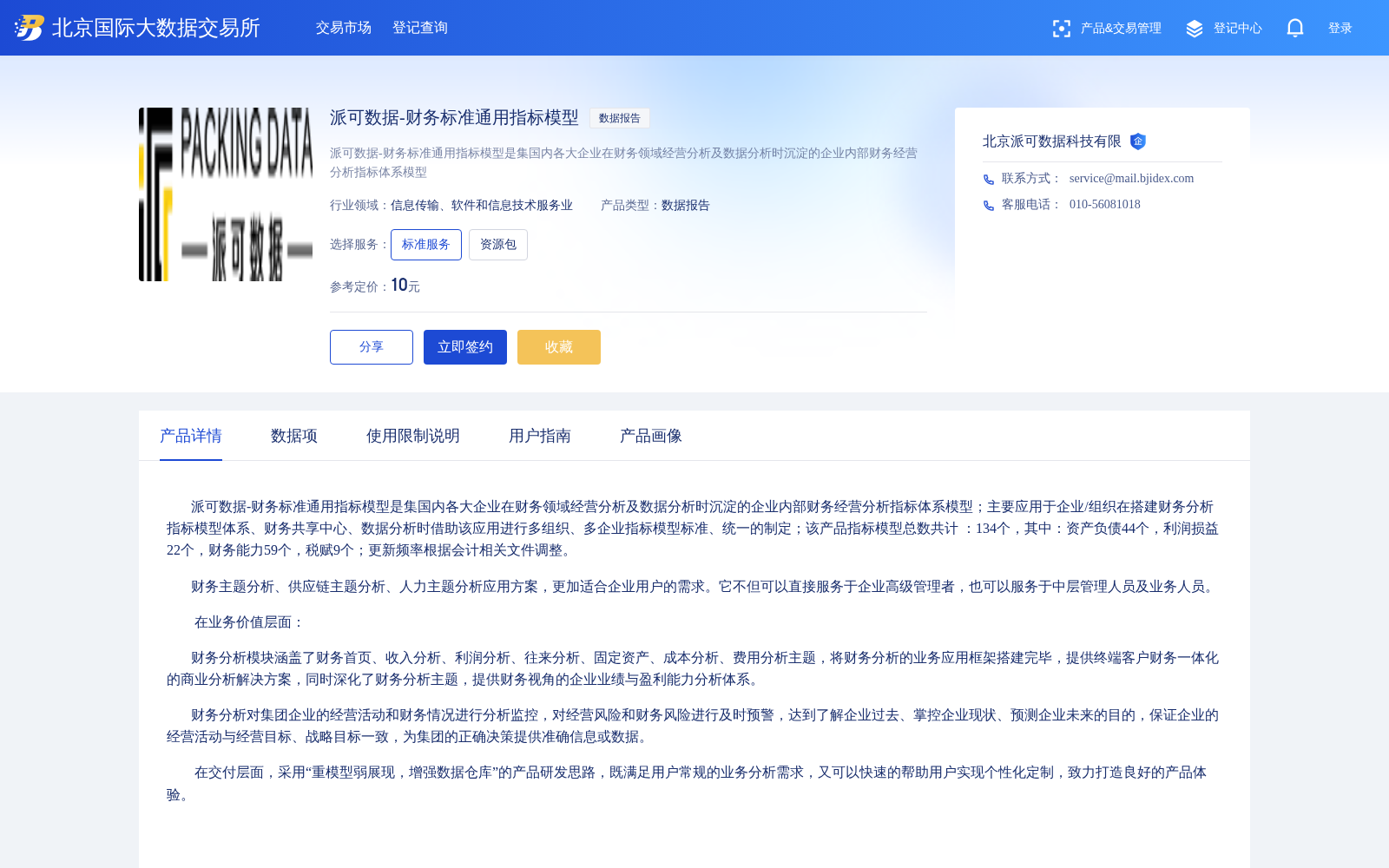Open the 产品&交易管理 scan icon
This screenshot has height=868, width=1389.
click(1061, 29)
